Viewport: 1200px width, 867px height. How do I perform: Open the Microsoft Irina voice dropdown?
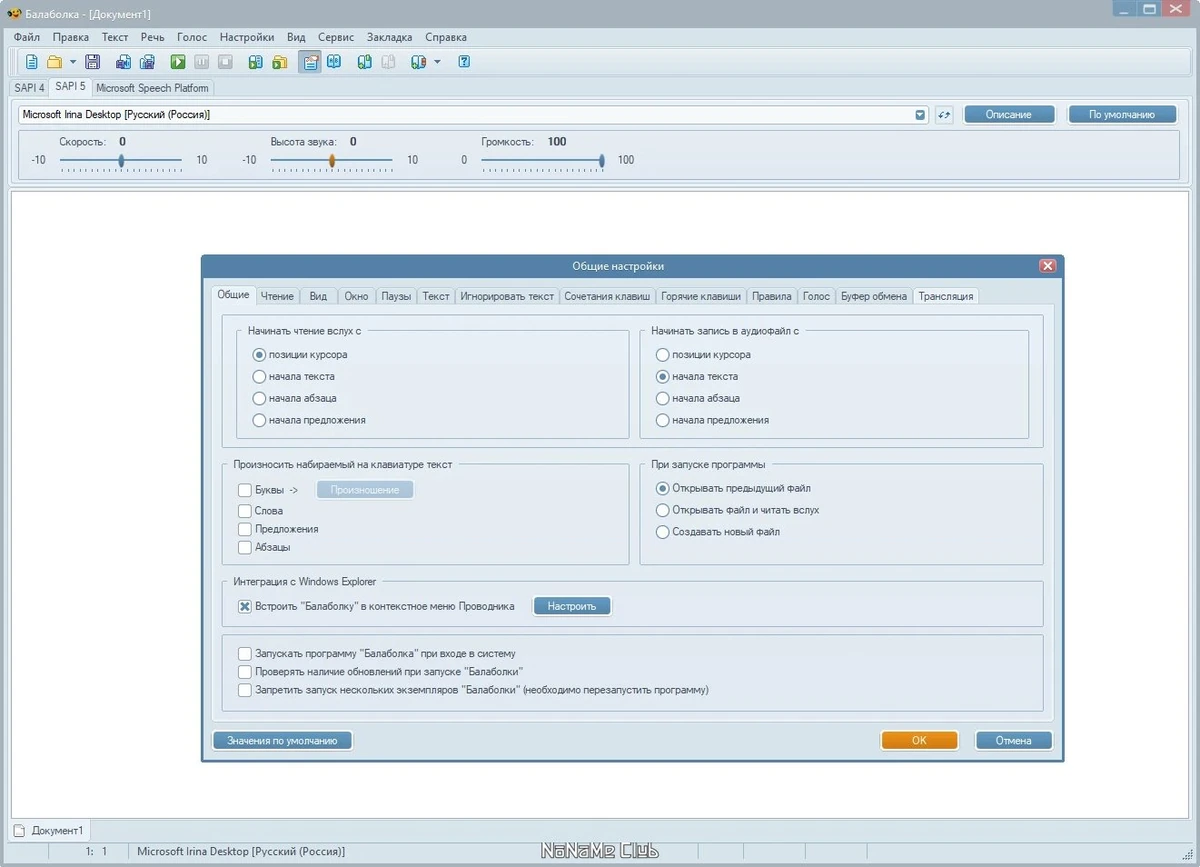921,115
